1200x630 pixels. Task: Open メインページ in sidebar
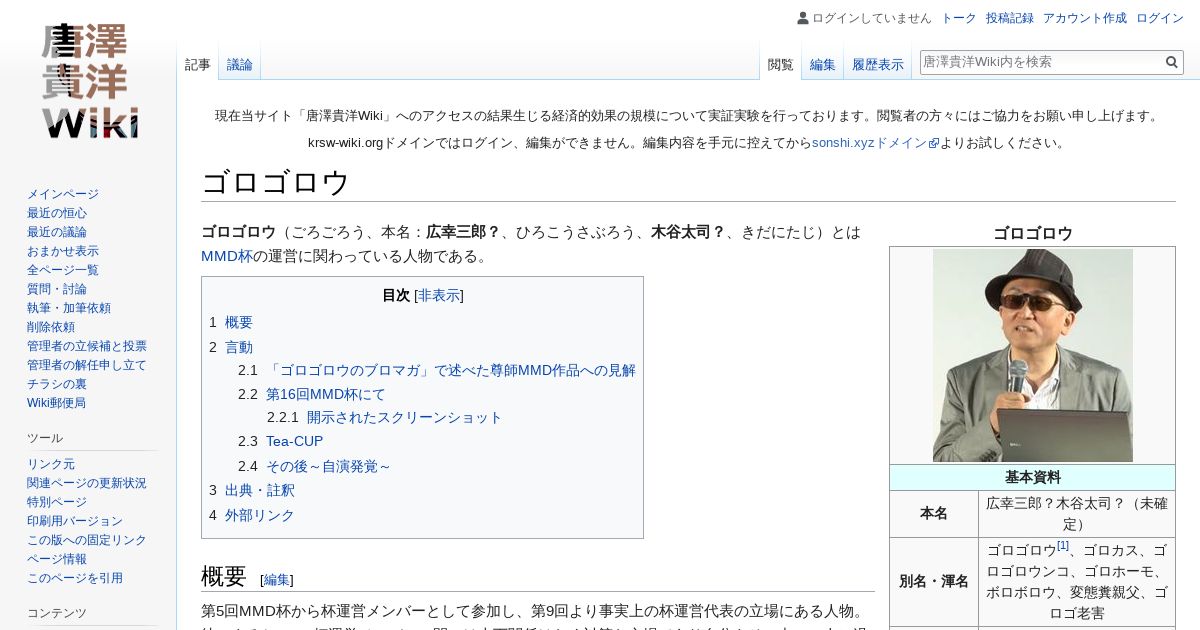(x=63, y=194)
